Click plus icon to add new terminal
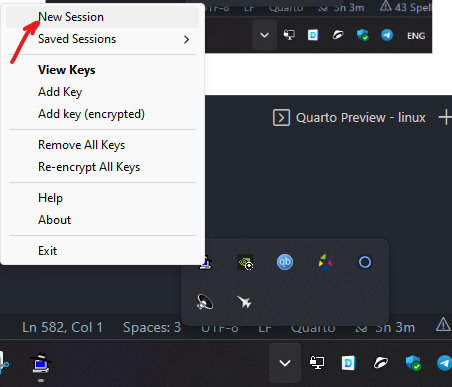The height and width of the screenshot is (387, 452). (445, 118)
